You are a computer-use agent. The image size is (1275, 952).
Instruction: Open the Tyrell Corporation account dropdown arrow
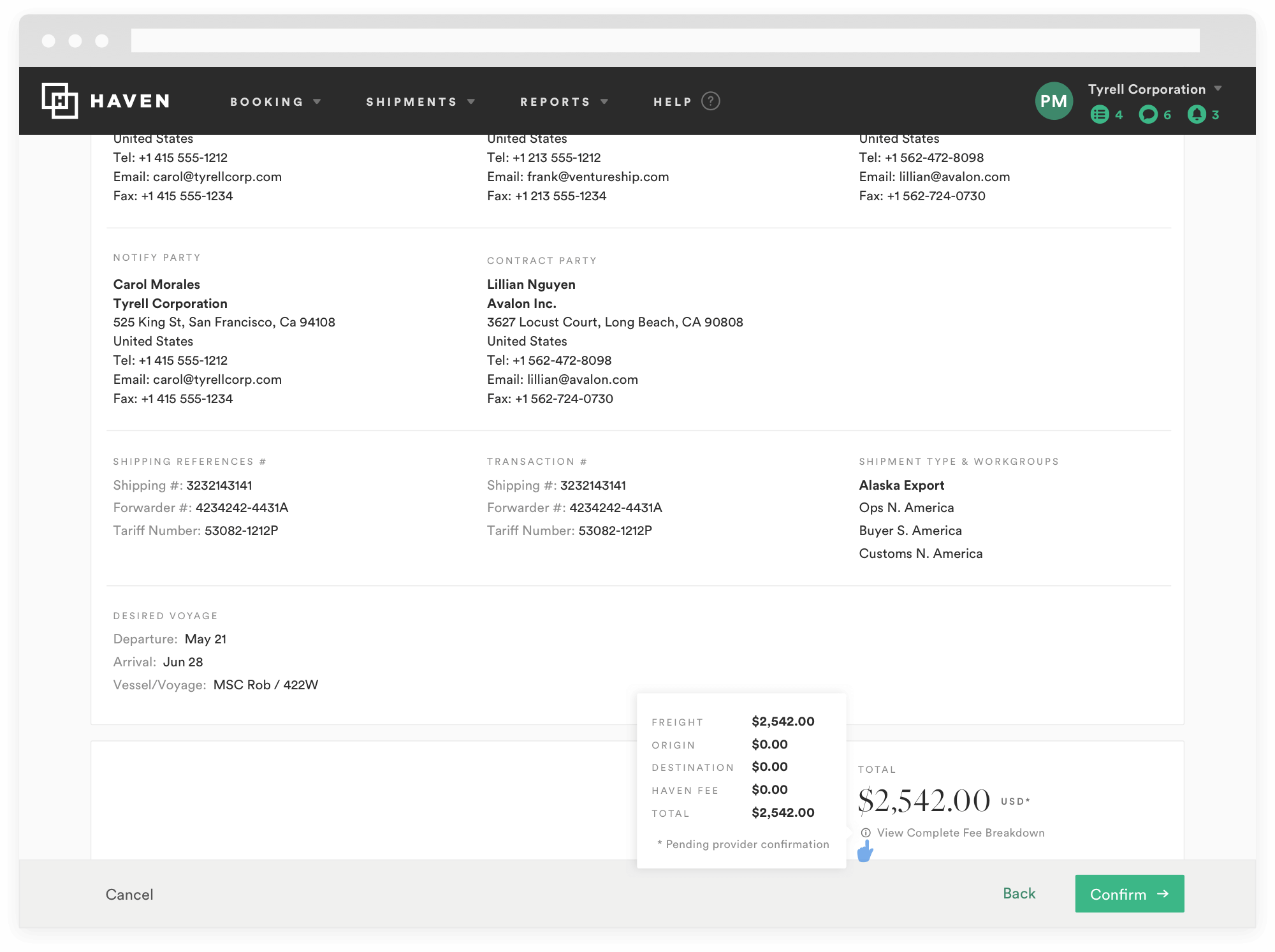coord(1218,89)
